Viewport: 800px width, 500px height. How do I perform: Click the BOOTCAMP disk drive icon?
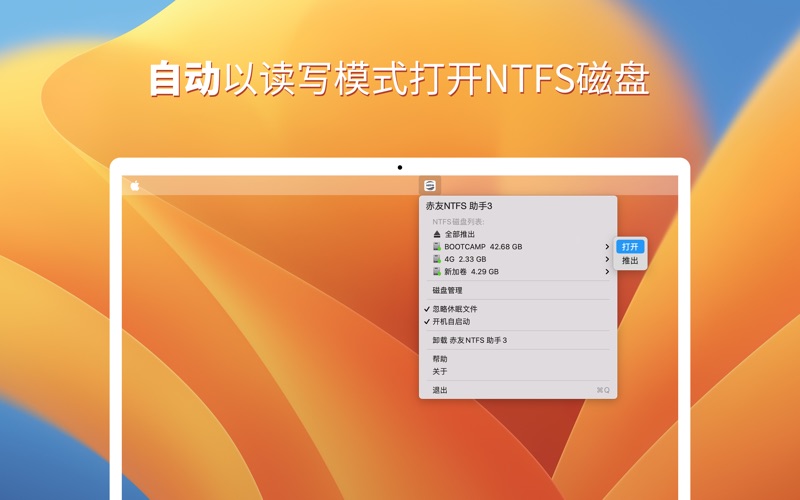(437, 246)
